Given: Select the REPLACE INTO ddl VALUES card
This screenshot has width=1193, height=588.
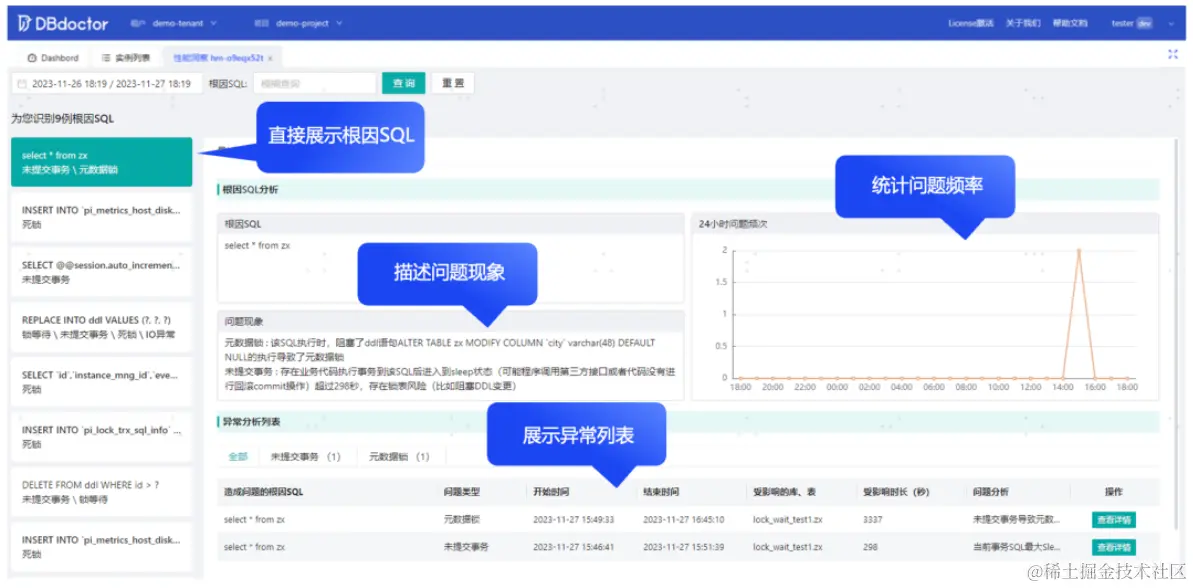Looking at the screenshot, I should (102, 326).
